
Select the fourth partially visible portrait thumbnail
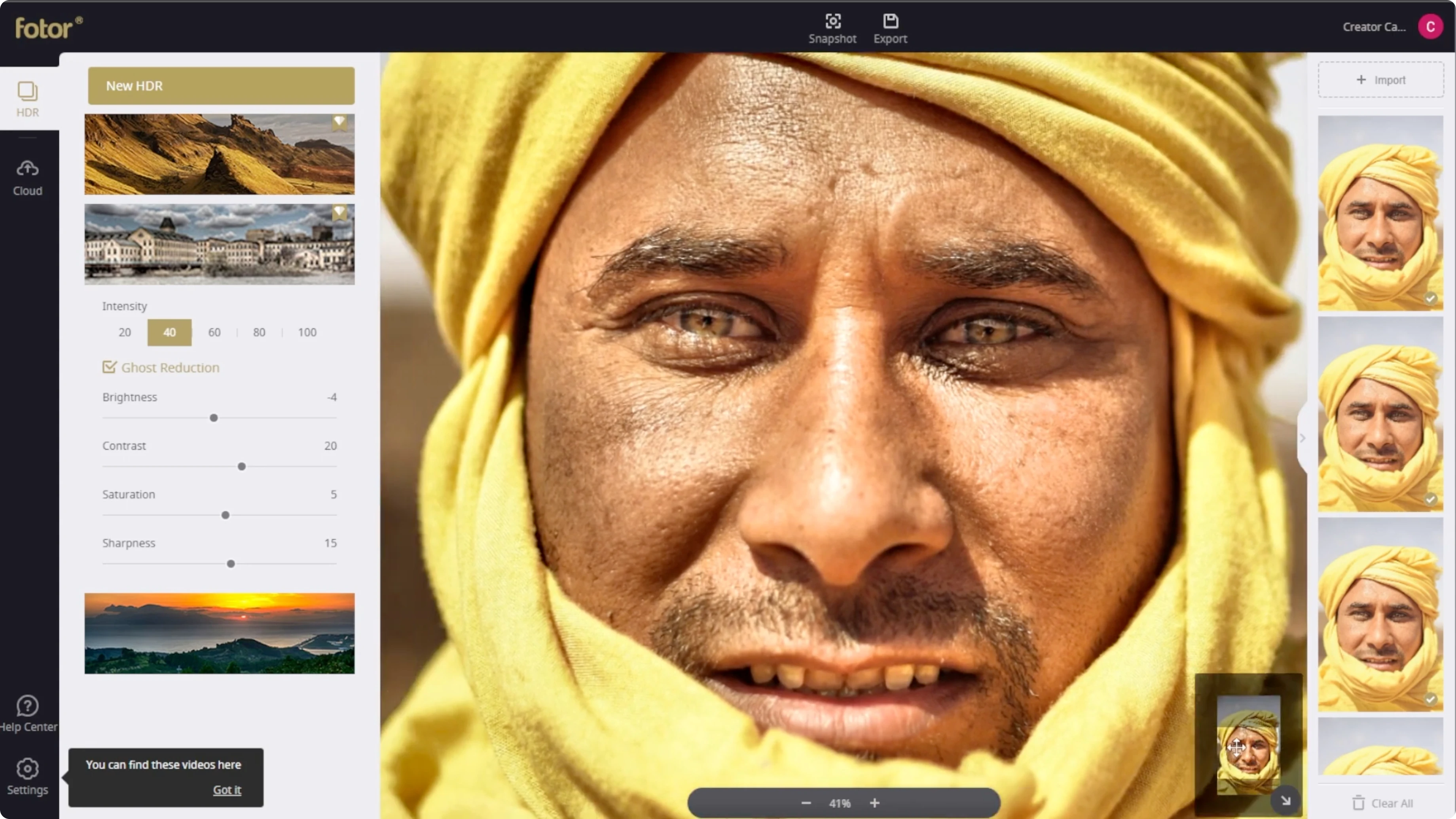1380,746
